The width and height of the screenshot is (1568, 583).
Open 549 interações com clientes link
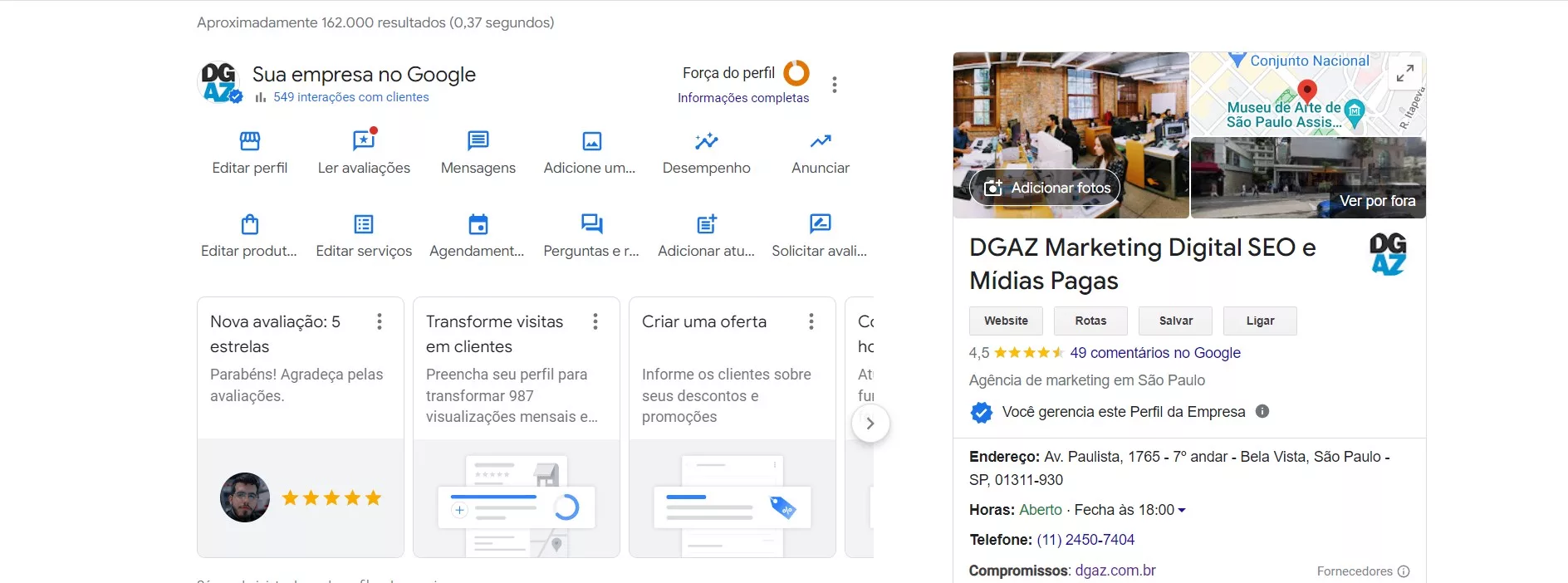(x=351, y=97)
